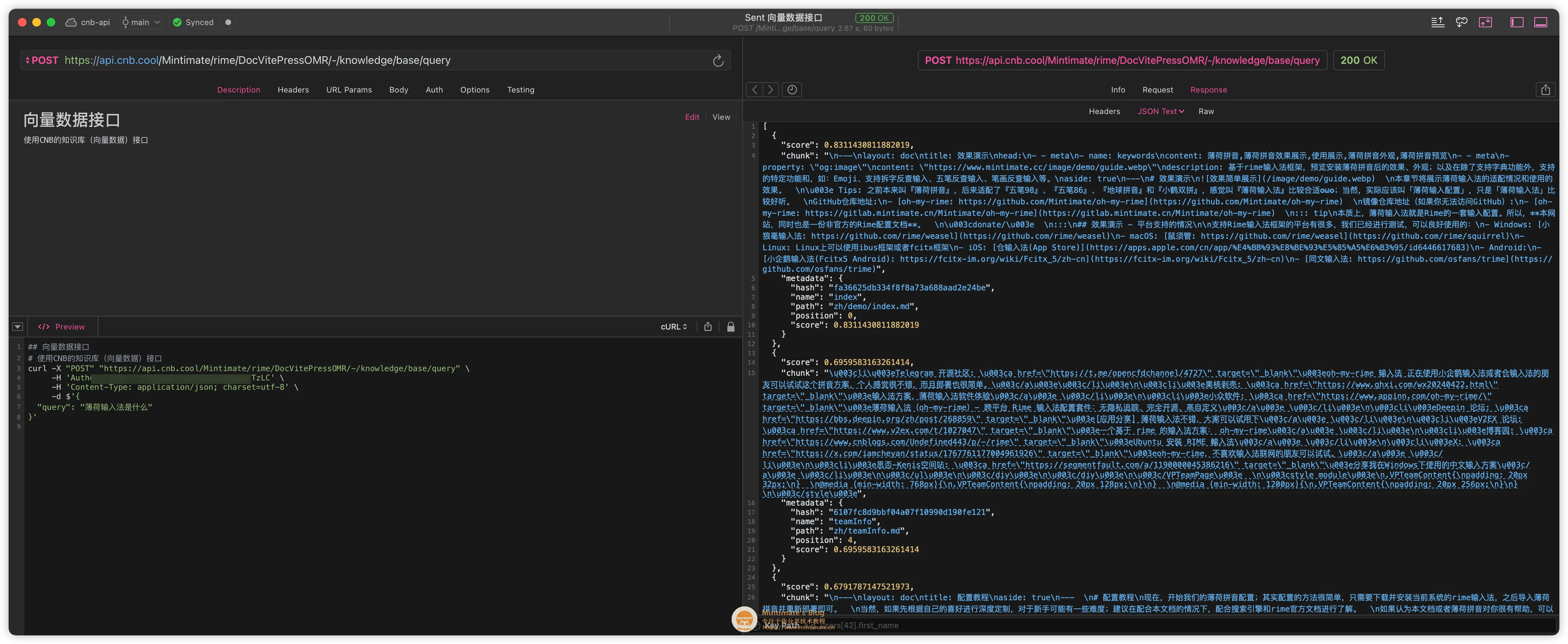Click the export code share icon

click(x=708, y=327)
